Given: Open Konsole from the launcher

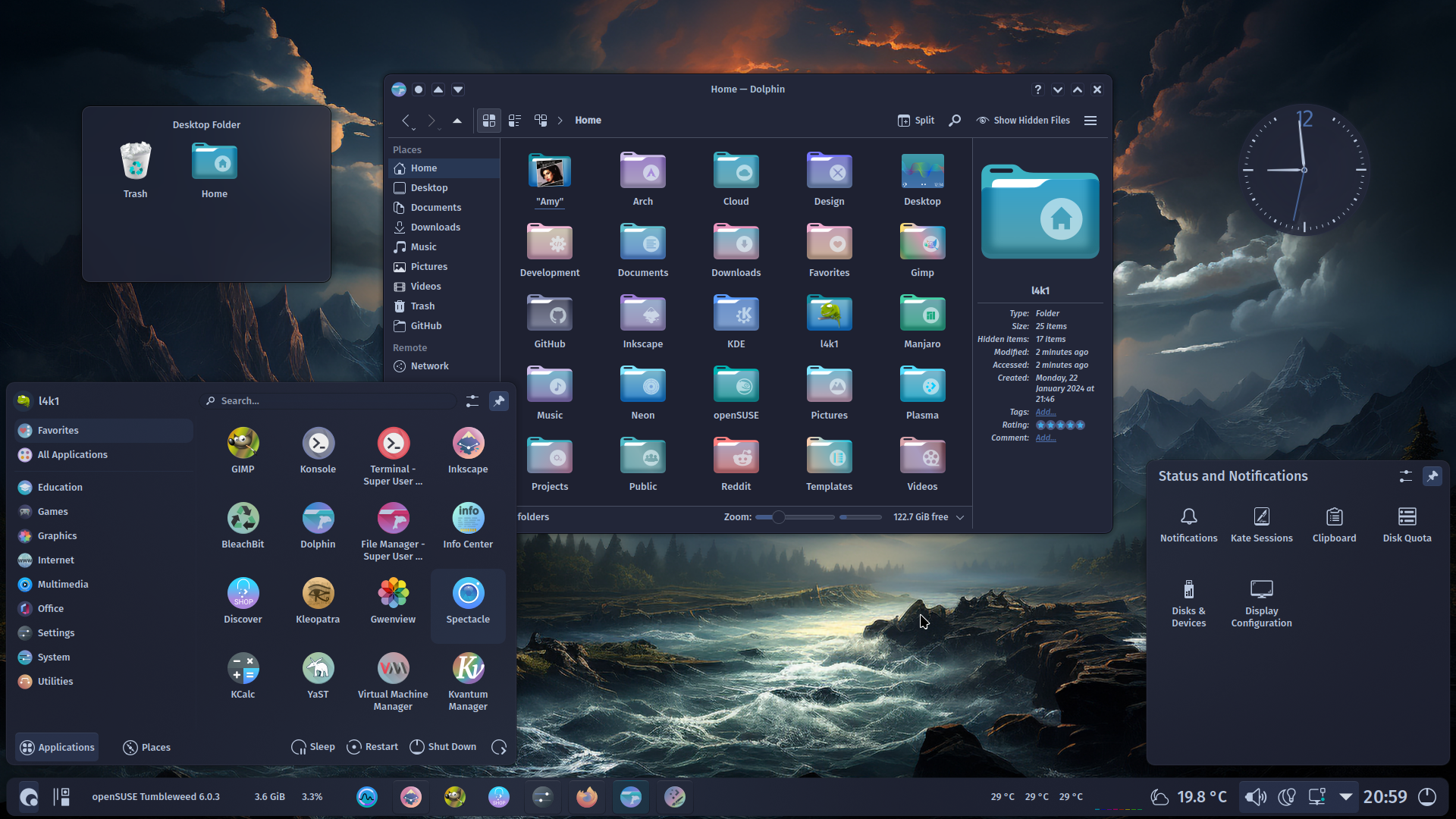Looking at the screenshot, I should (x=318, y=450).
